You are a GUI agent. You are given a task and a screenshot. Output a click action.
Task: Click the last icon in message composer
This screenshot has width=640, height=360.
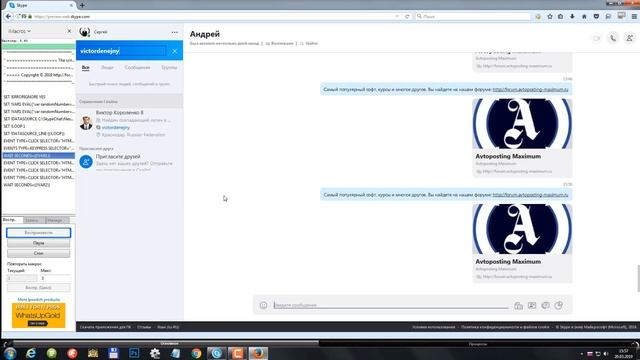tap(559, 305)
